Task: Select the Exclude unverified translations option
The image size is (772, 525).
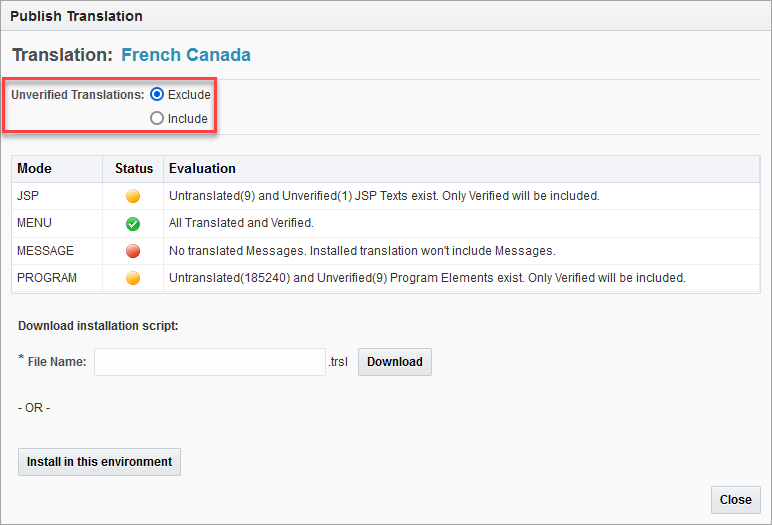Action: (x=157, y=94)
